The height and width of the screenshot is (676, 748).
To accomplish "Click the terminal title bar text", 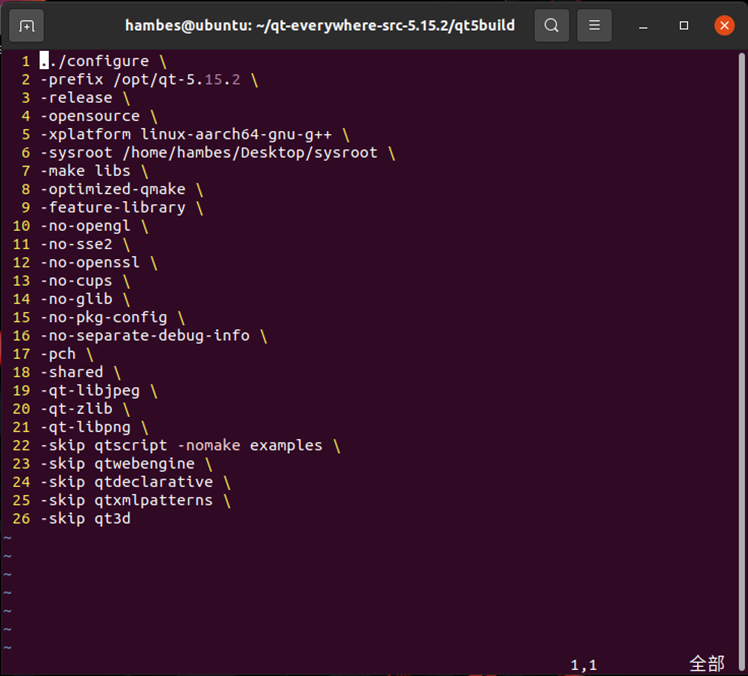I will point(320,25).
